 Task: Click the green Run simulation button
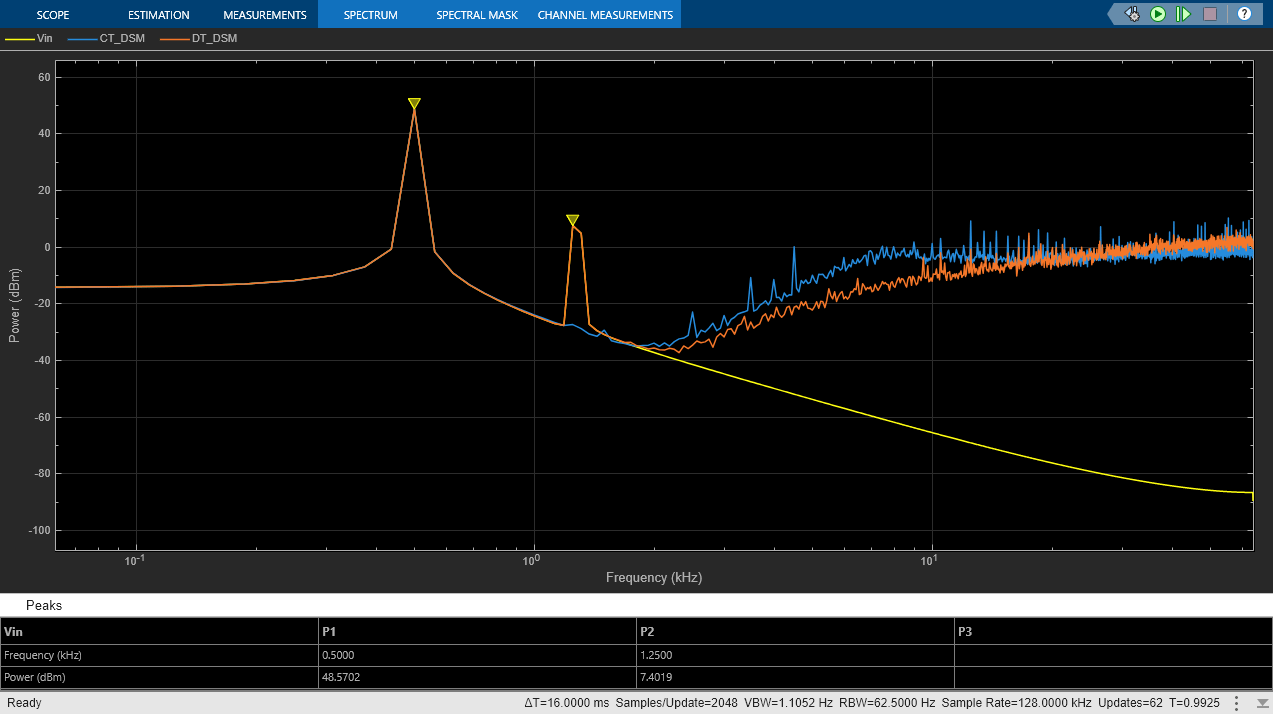[x=1158, y=14]
